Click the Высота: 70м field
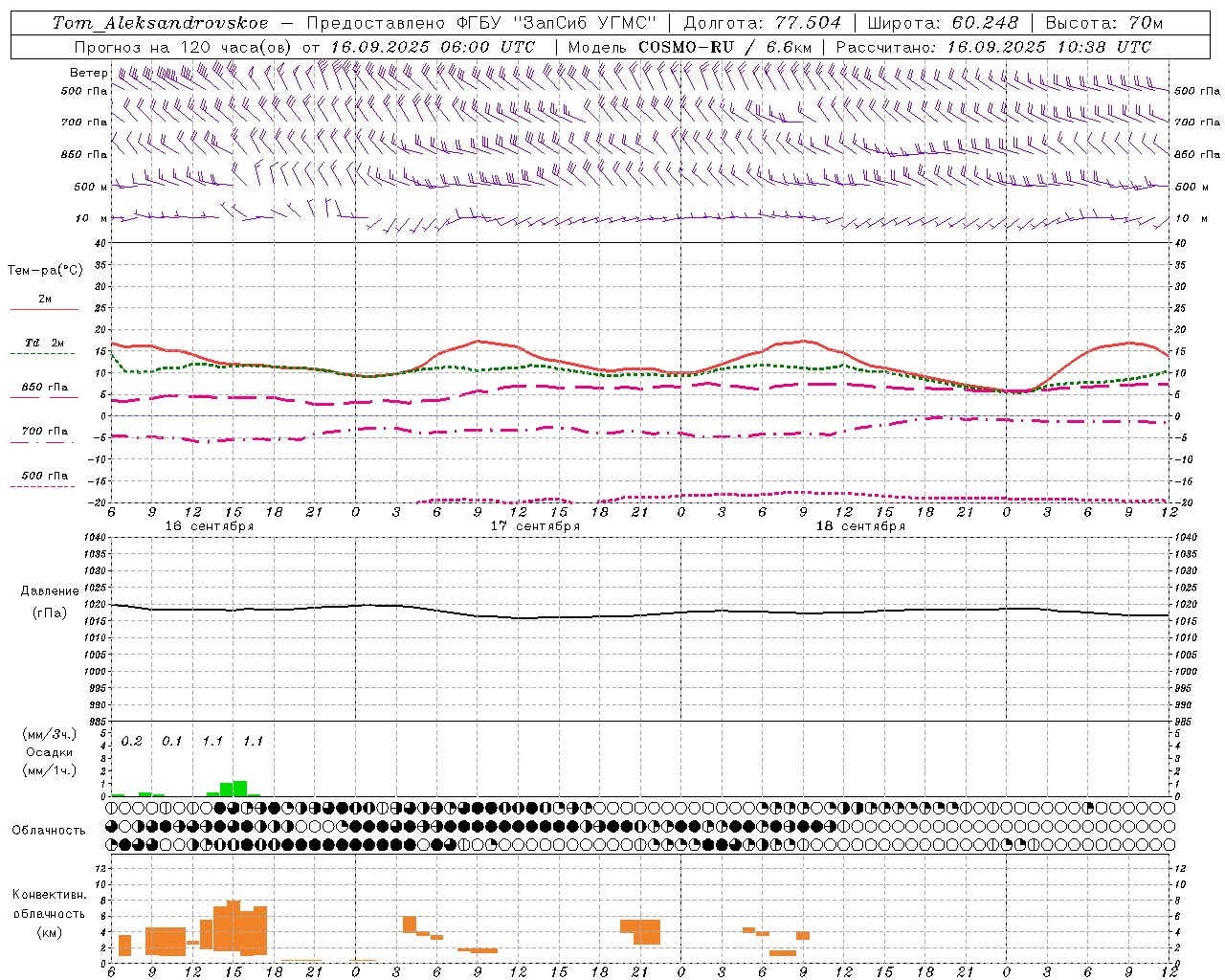 [x=1103, y=23]
